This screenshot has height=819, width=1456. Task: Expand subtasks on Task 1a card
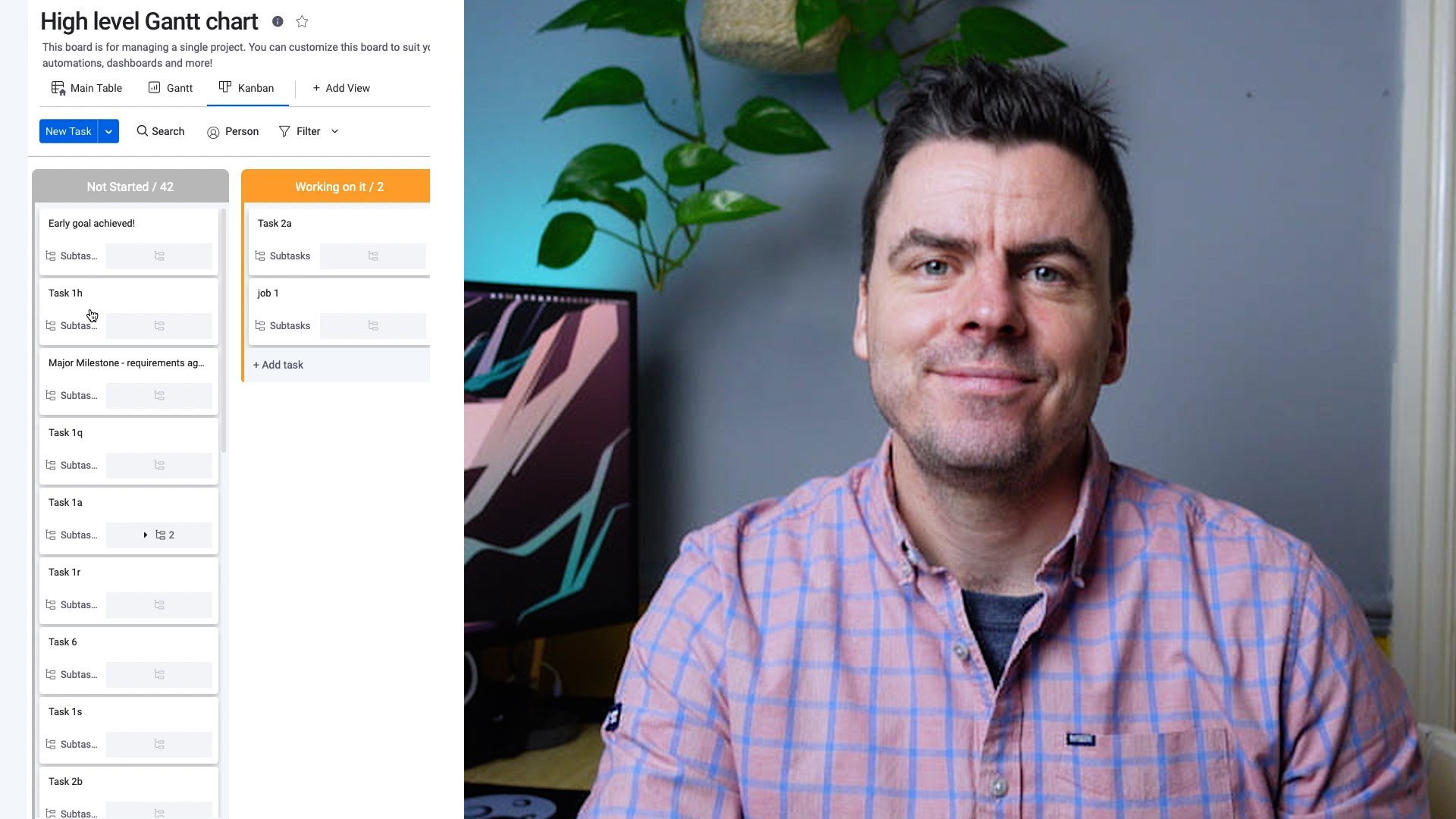click(x=145, y=534)
